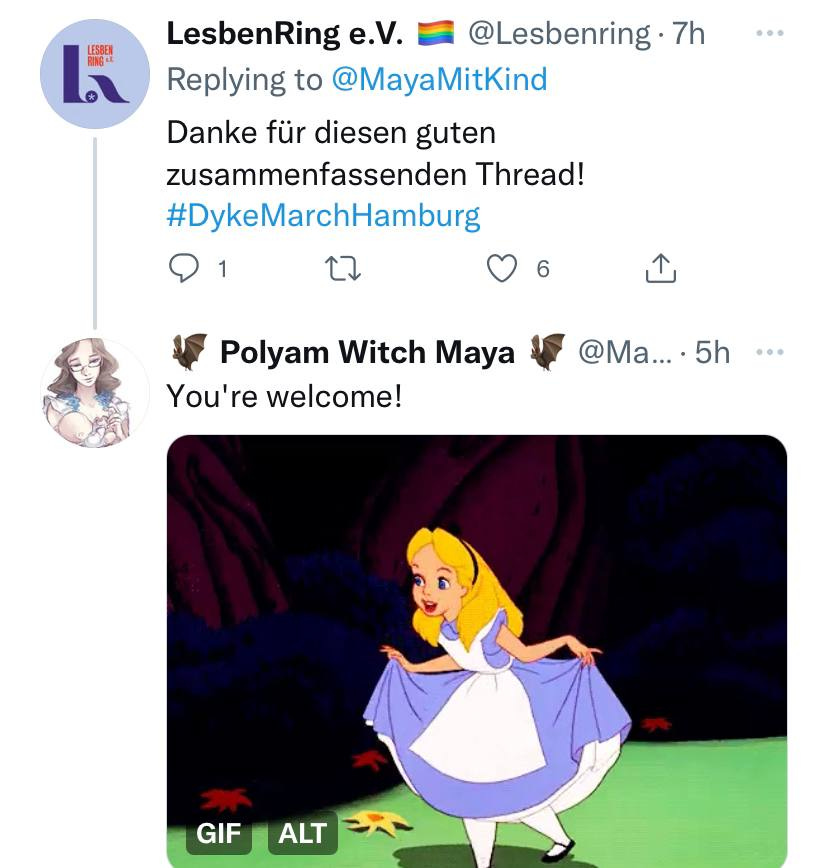Click the 7h timestamp on the first tweet
Viewport: 828px width, 868px height.
[x=689, y=34]
